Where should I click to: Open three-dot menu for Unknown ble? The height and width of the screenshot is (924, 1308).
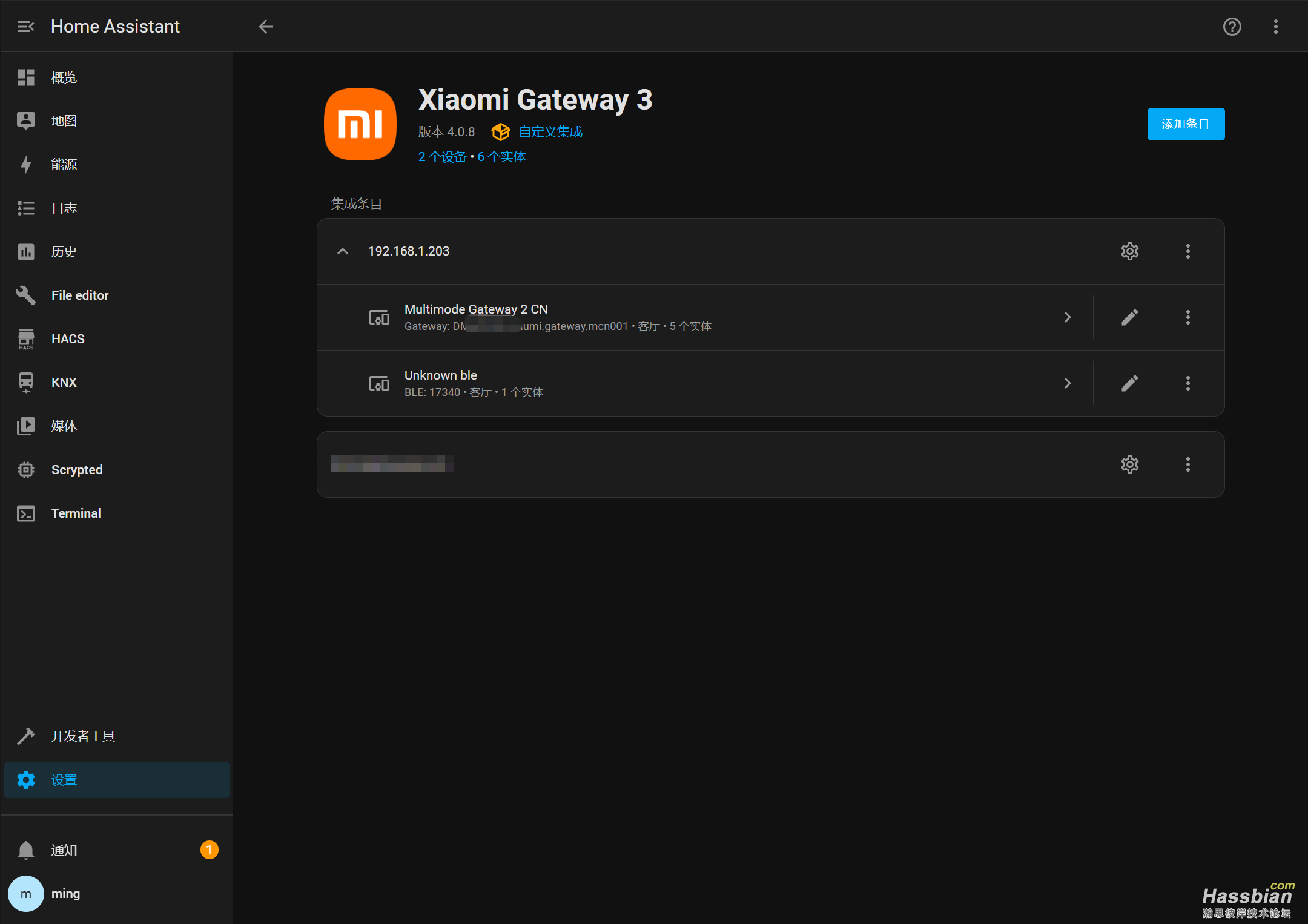(1188, 383)
